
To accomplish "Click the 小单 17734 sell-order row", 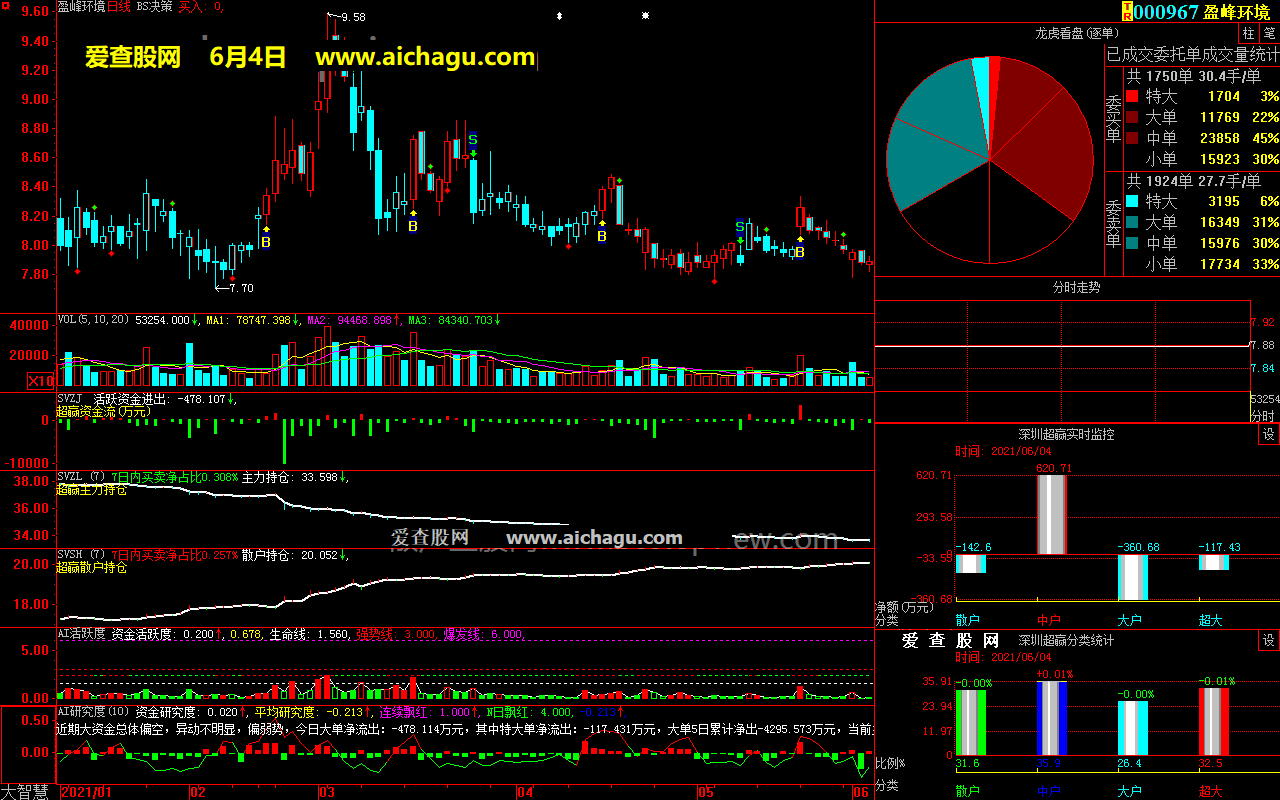I will pyautogui.click(x=1201, y=264).
